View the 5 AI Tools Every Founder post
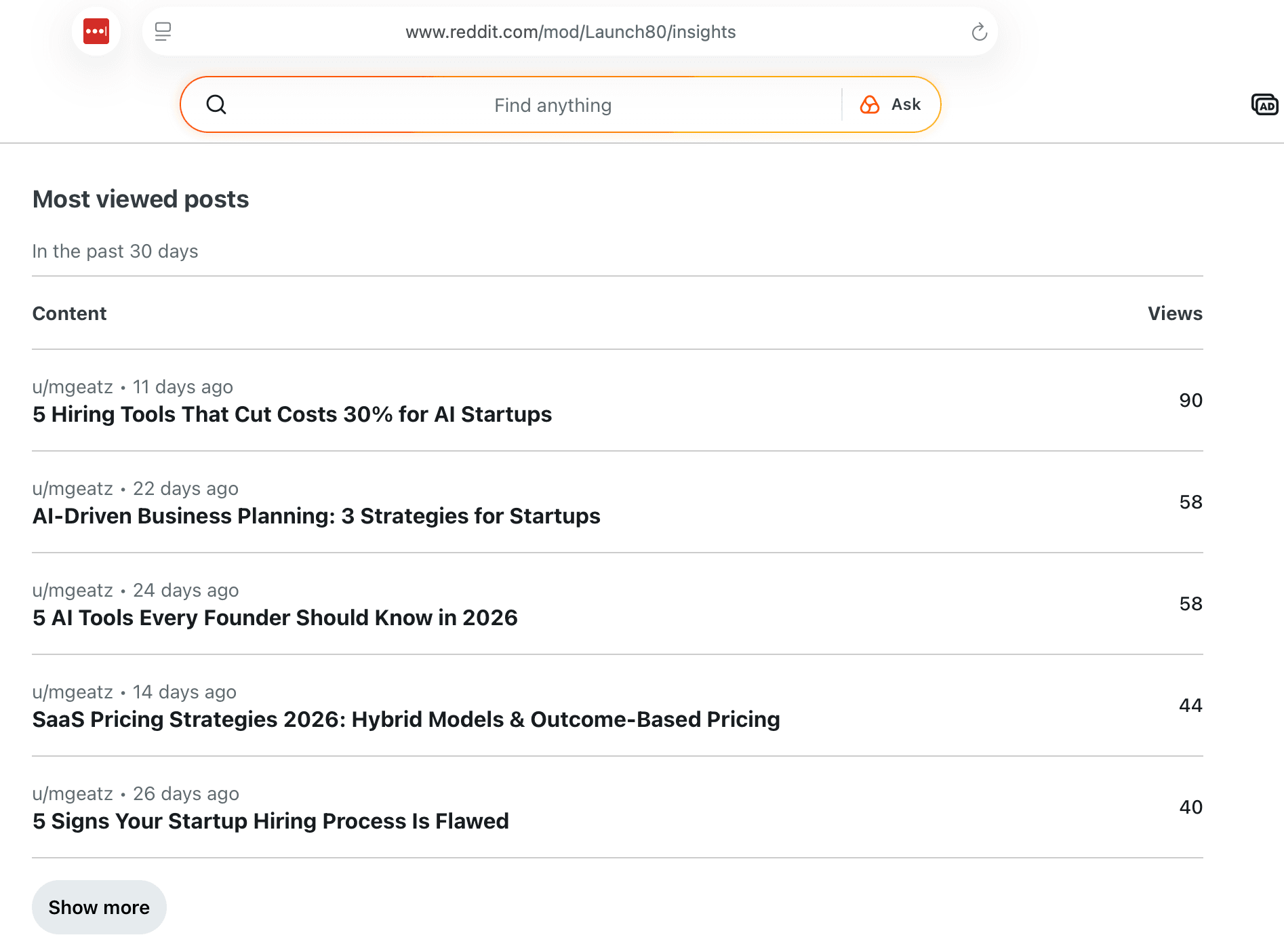Image resolution: width=1284 pixels, height=952 pixels. (x=275, y=618)
